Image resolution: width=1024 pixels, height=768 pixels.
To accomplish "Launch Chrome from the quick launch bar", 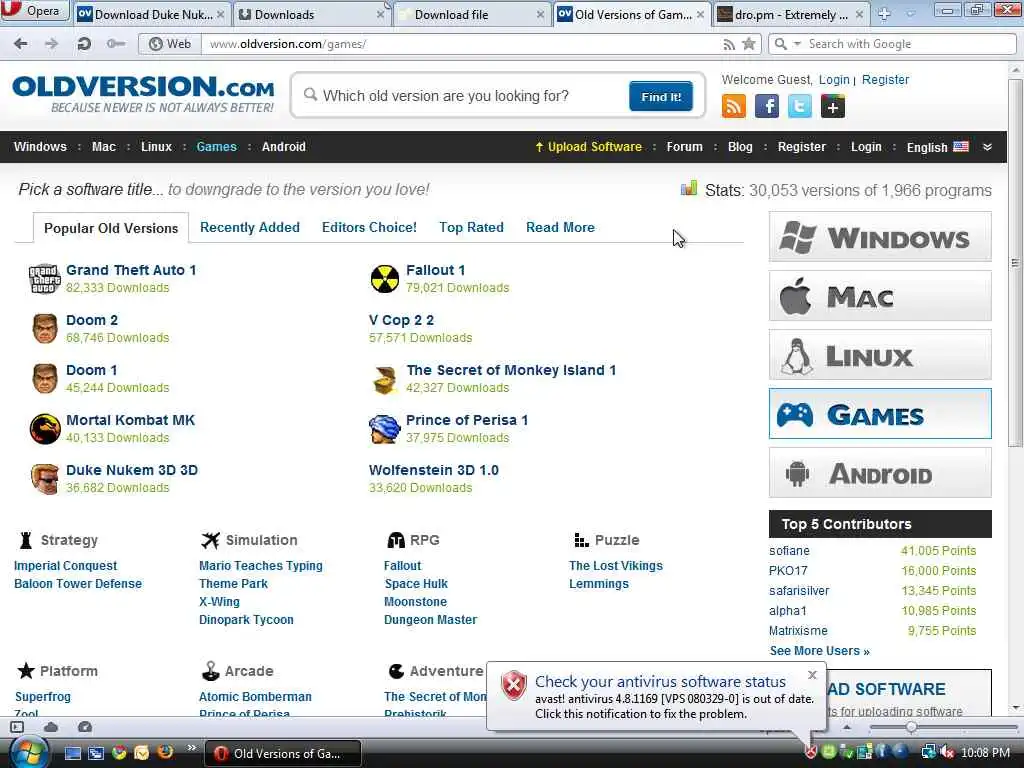I will point(119,753).
